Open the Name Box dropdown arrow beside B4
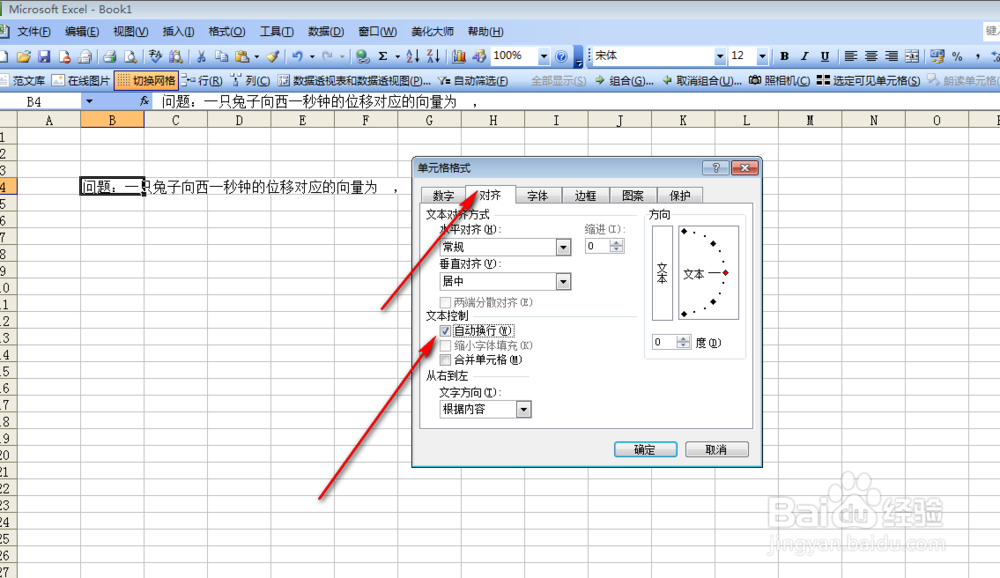1000x578 pixels. coord(89,101)
